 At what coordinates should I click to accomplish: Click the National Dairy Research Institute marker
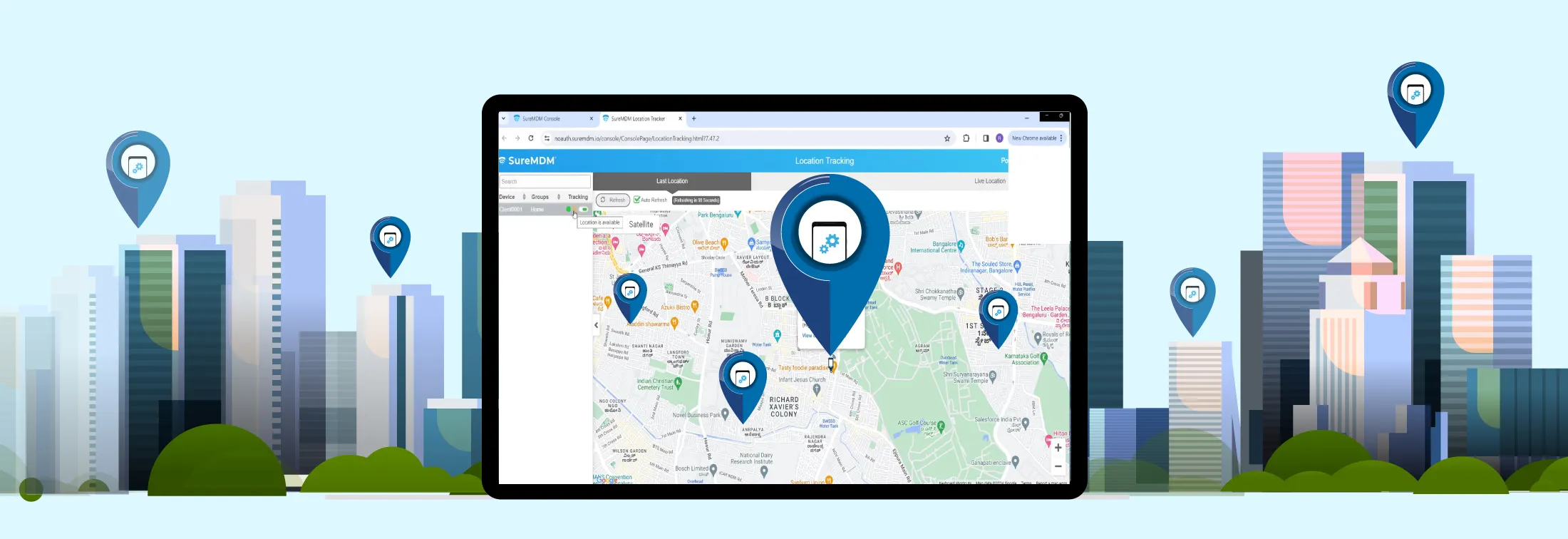[x=763, y=471]
